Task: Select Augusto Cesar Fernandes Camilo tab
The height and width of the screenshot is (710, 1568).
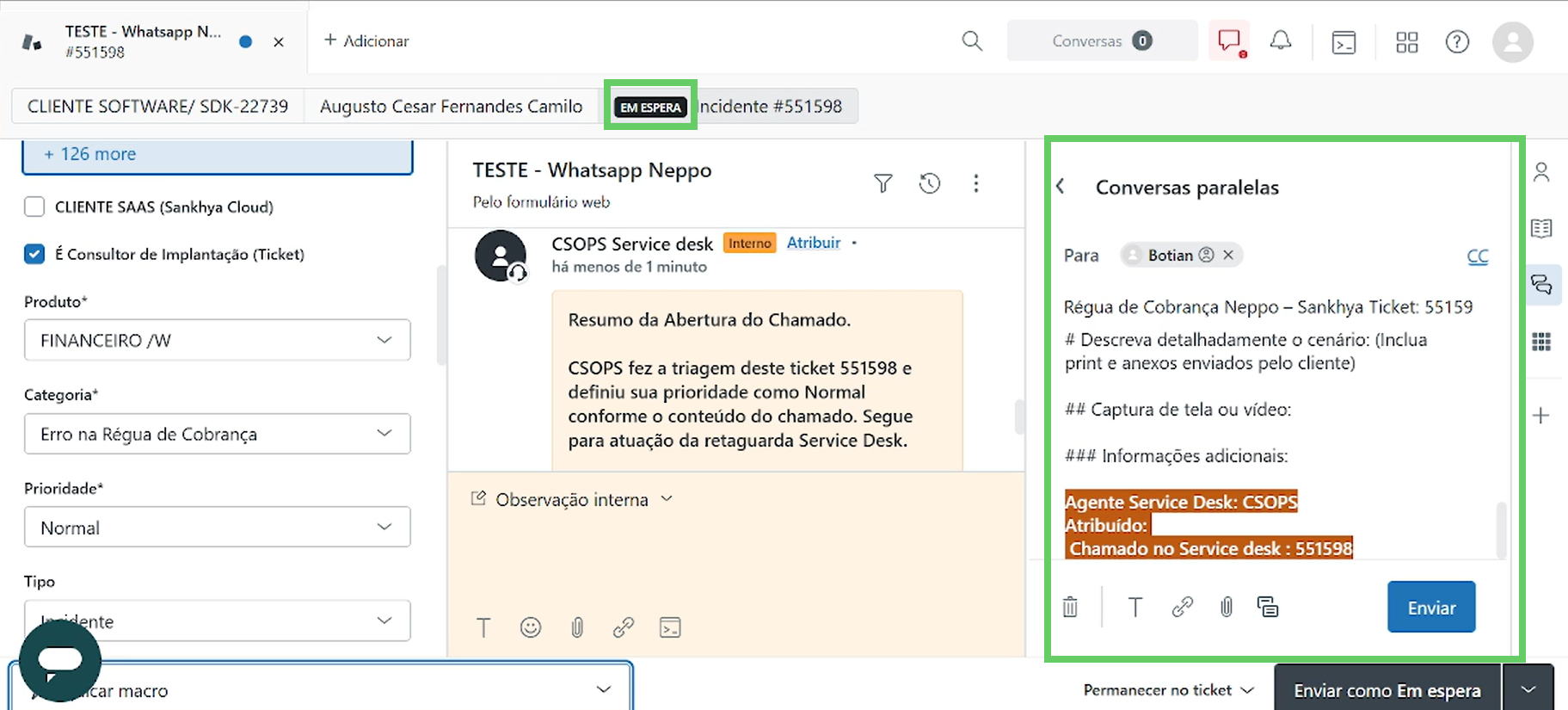Action: point(451,106)
